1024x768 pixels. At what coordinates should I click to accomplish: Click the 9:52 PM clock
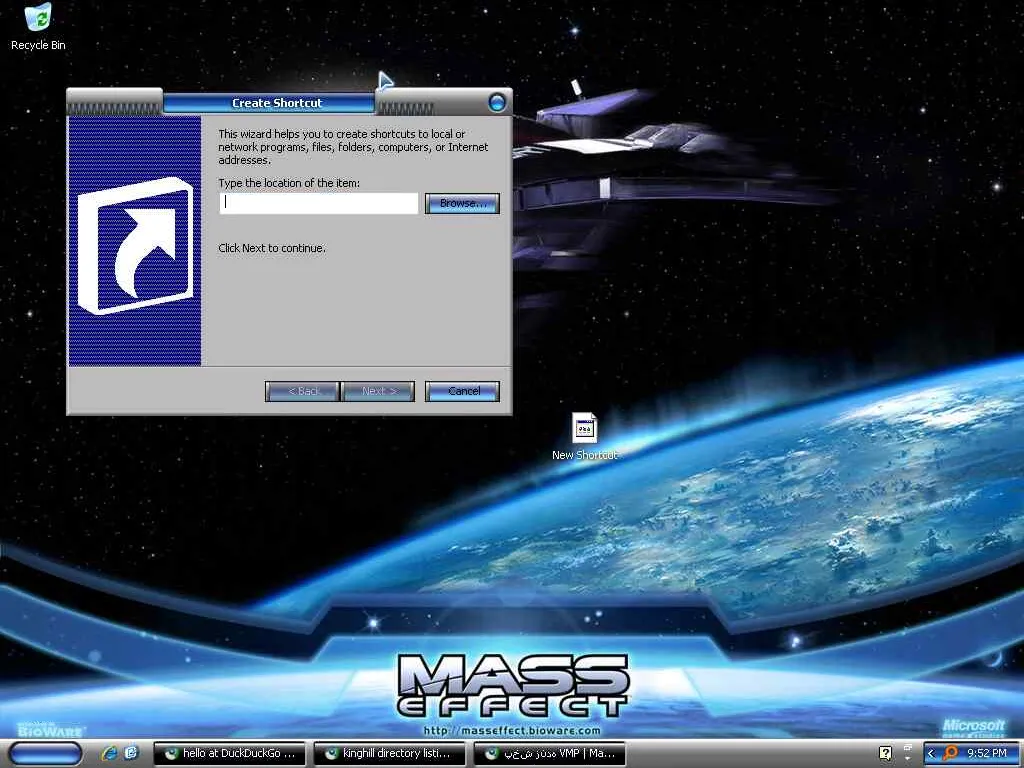(x=987, y=754)
